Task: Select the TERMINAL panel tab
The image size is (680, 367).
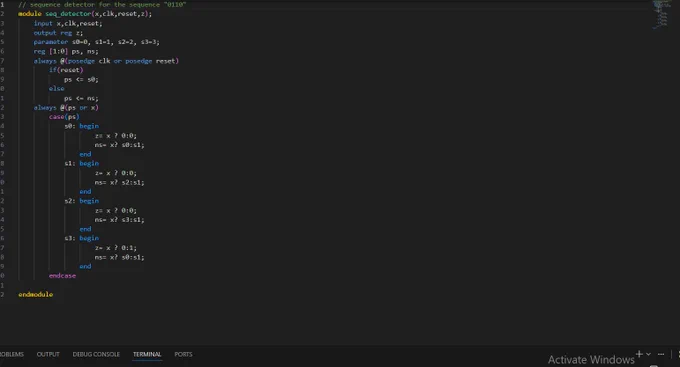Action: tap(147, 354)
